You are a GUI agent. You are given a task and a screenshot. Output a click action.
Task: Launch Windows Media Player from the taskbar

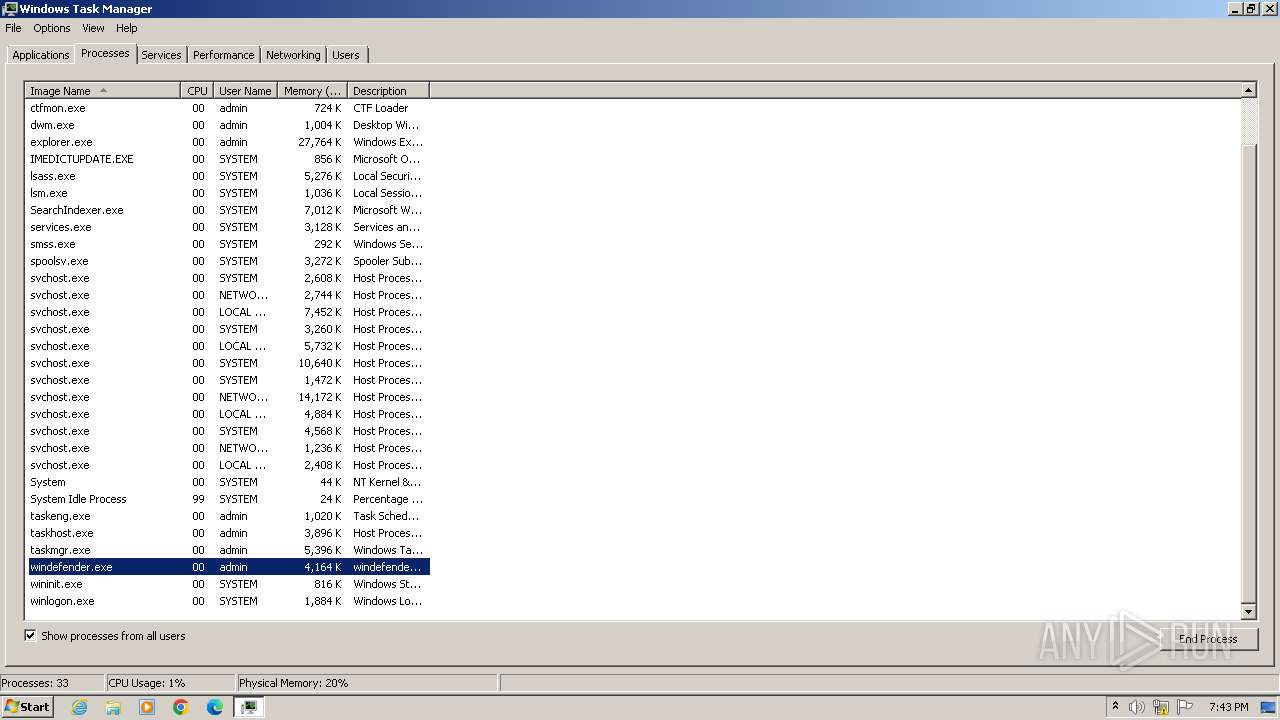point(147,707)
